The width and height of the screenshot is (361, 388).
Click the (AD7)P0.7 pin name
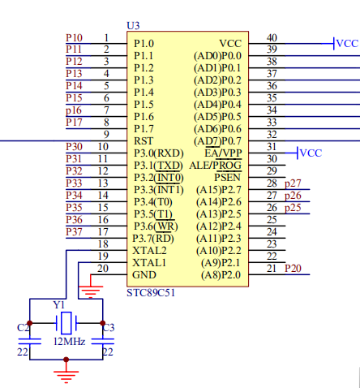tap(217, 141)
